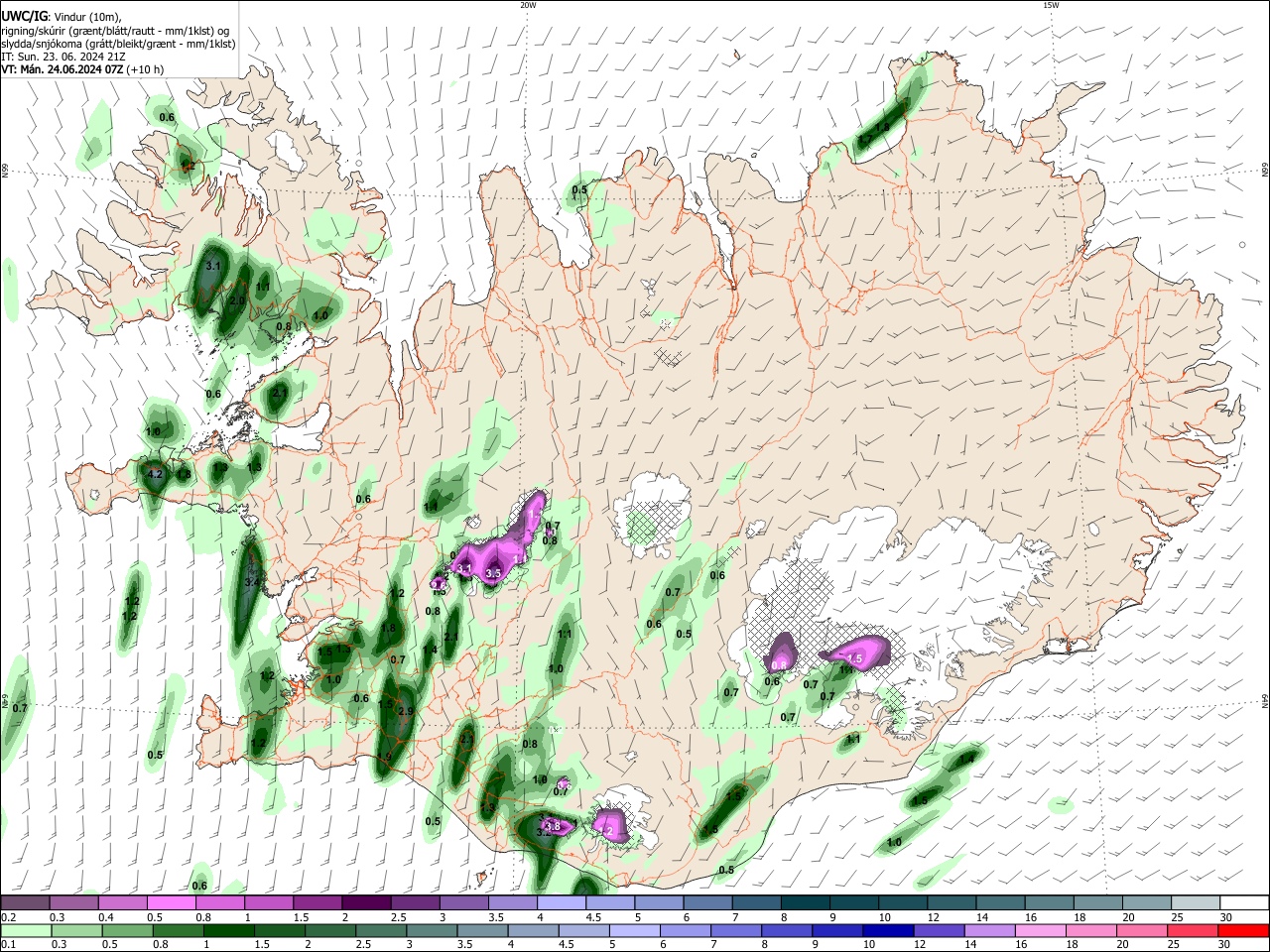
Task: Click the 'IT: Sun. 23. 06. 2024 21Z' line
Action: (63, 57)
